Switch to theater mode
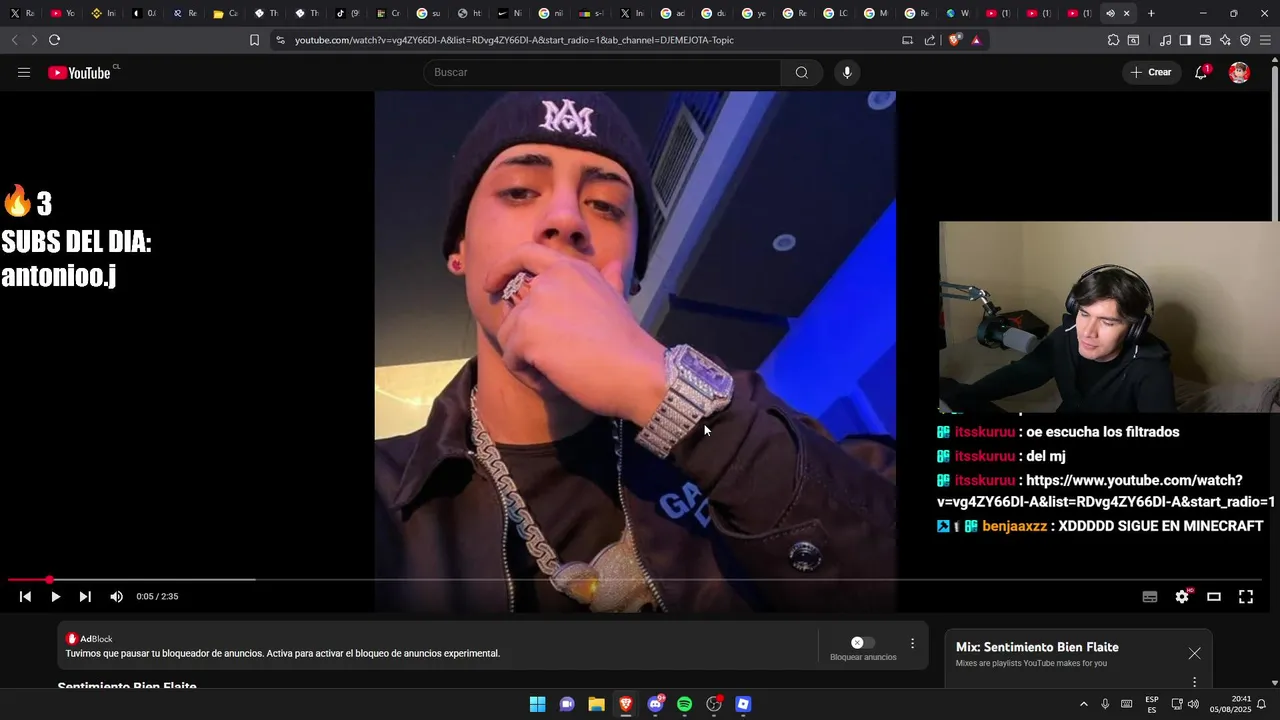Image resolution: width=1280 pixels, height=720 pixels. coord(1214,596)
